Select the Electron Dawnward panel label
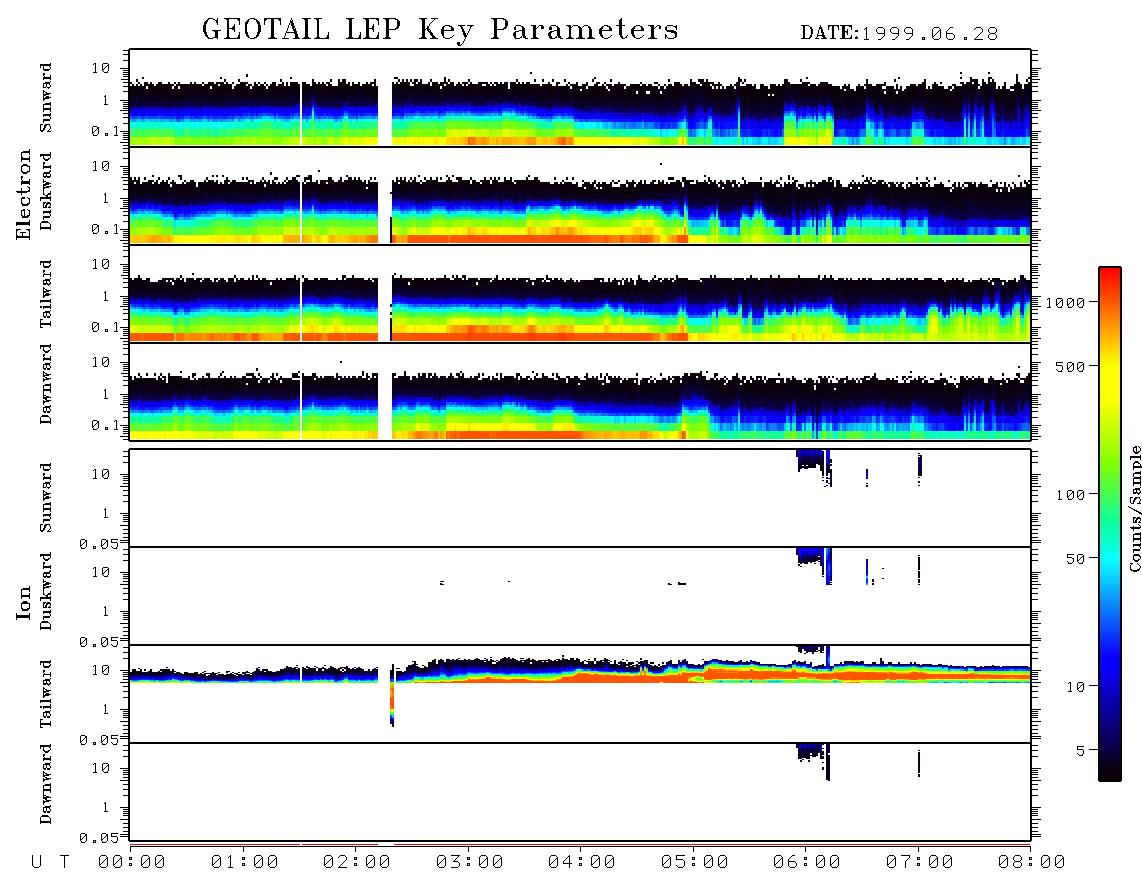Viewport: 1142px width, 880px height. coord(46,384)
